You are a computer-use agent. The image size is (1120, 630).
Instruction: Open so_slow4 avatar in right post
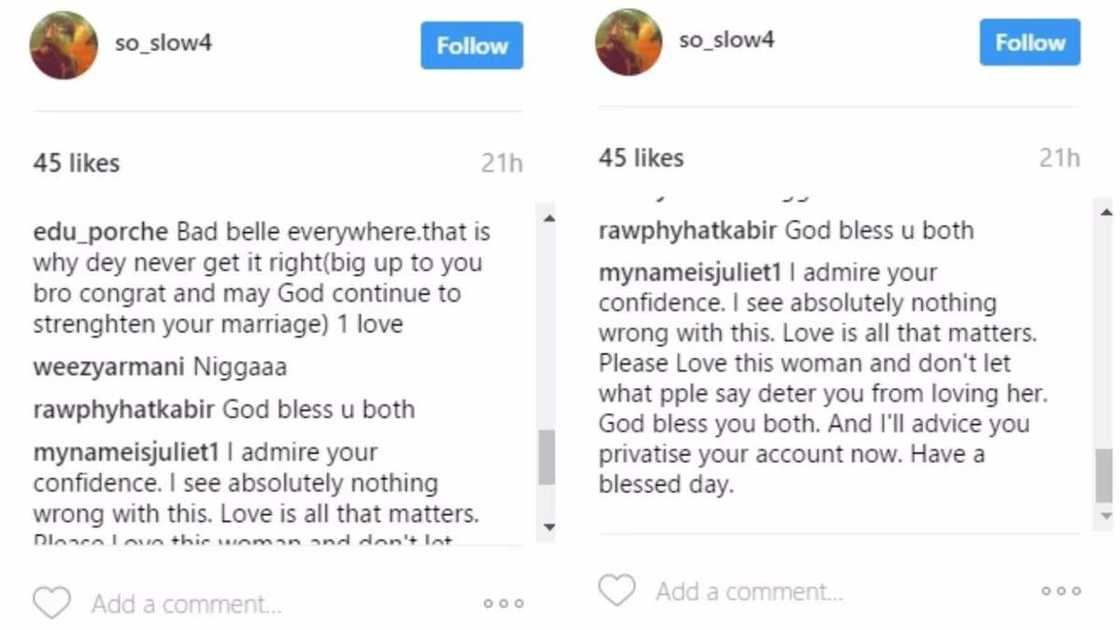point(629,43)
